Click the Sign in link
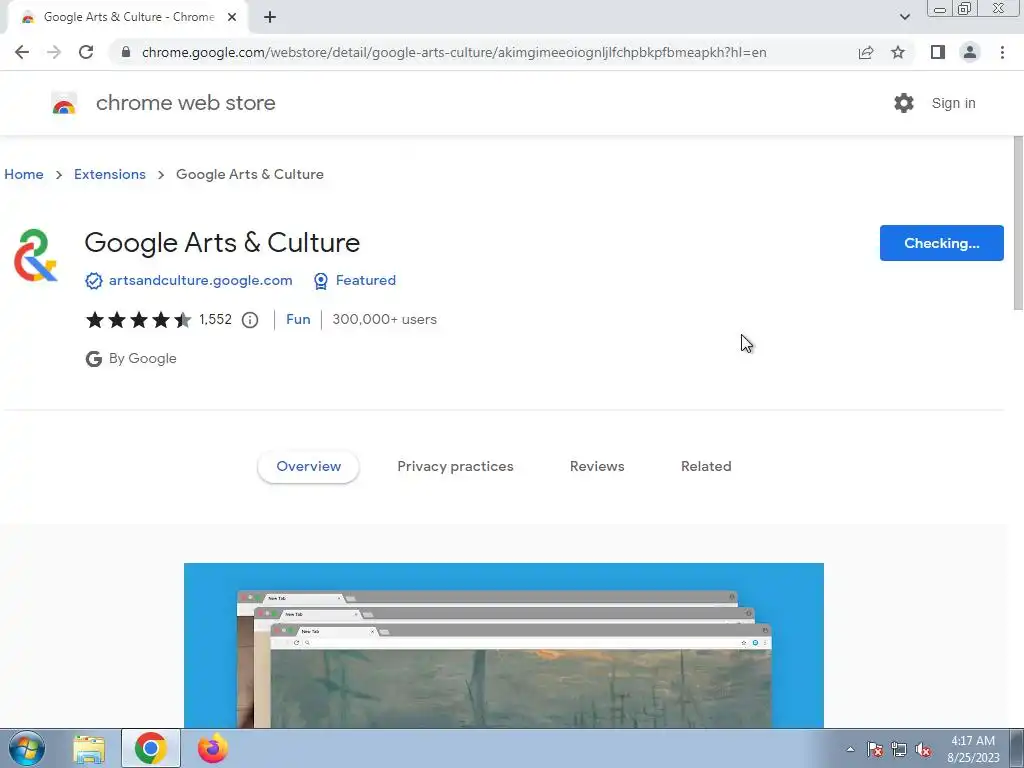1024x768 pixels. point(953,103)
